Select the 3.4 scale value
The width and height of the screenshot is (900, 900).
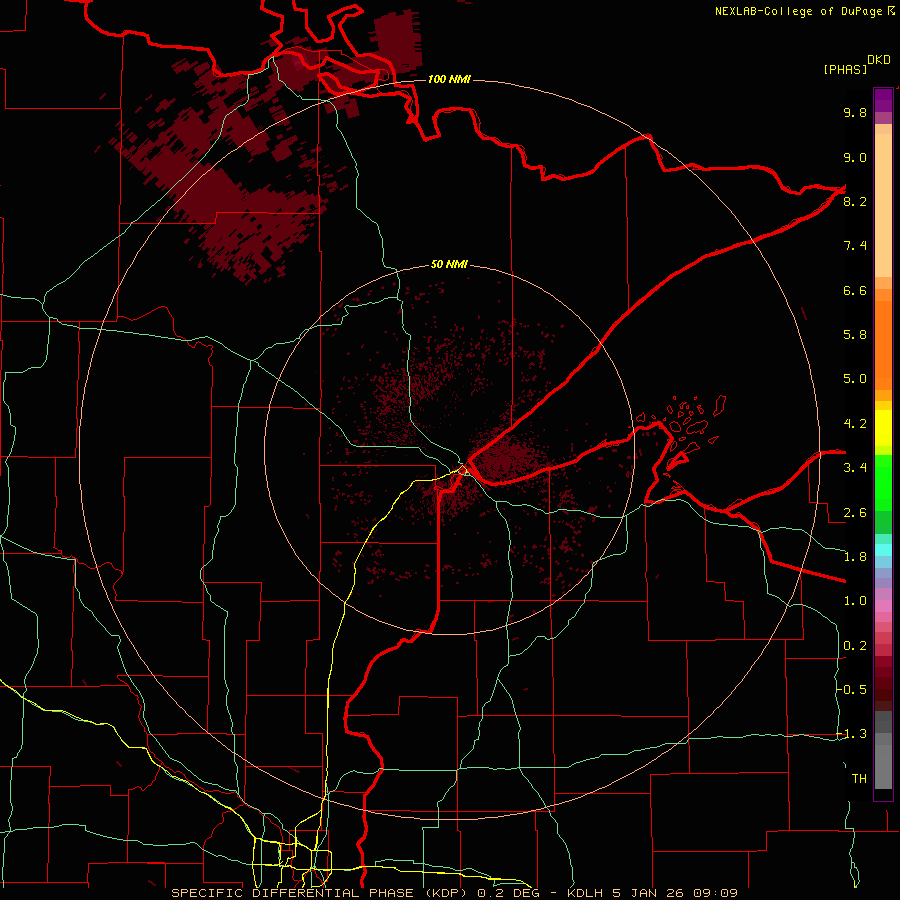[x=855, y=468]
